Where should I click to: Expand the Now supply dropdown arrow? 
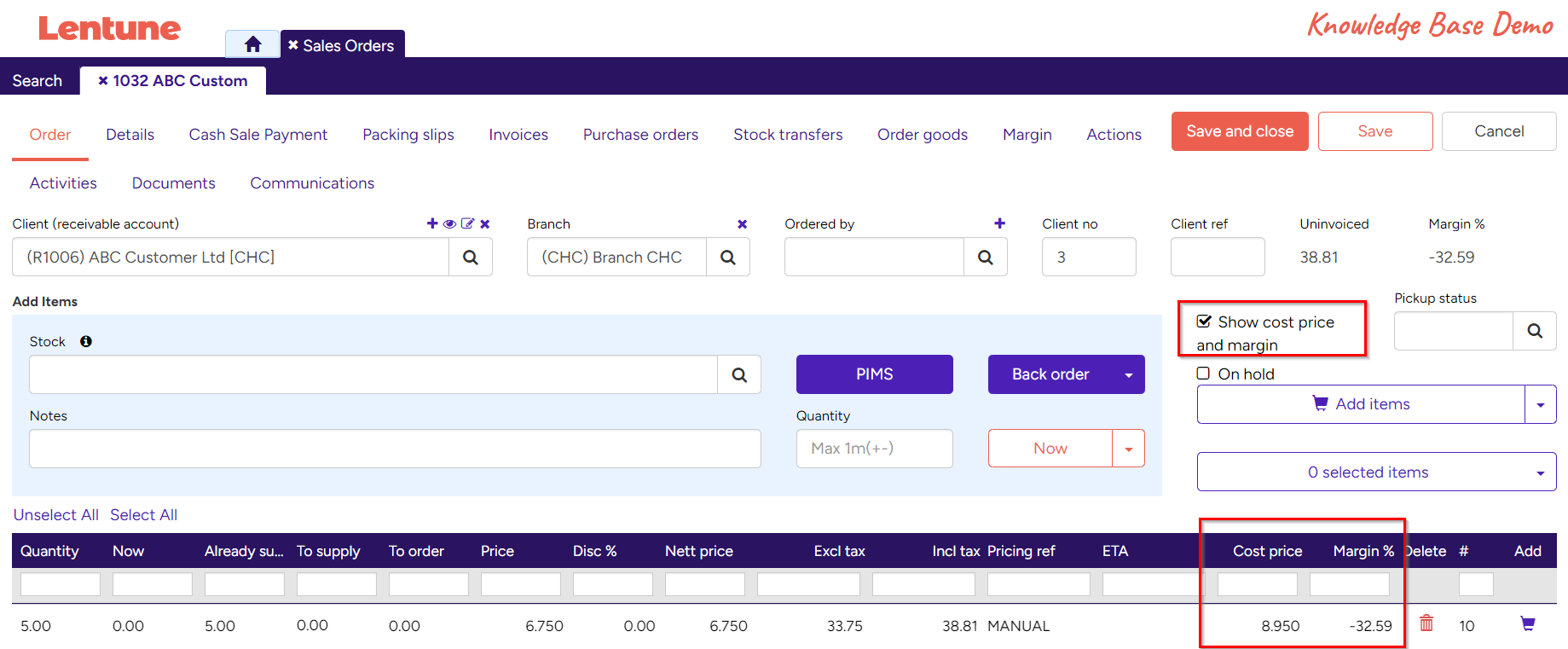pyautogui.click(x=1129, y=449)
